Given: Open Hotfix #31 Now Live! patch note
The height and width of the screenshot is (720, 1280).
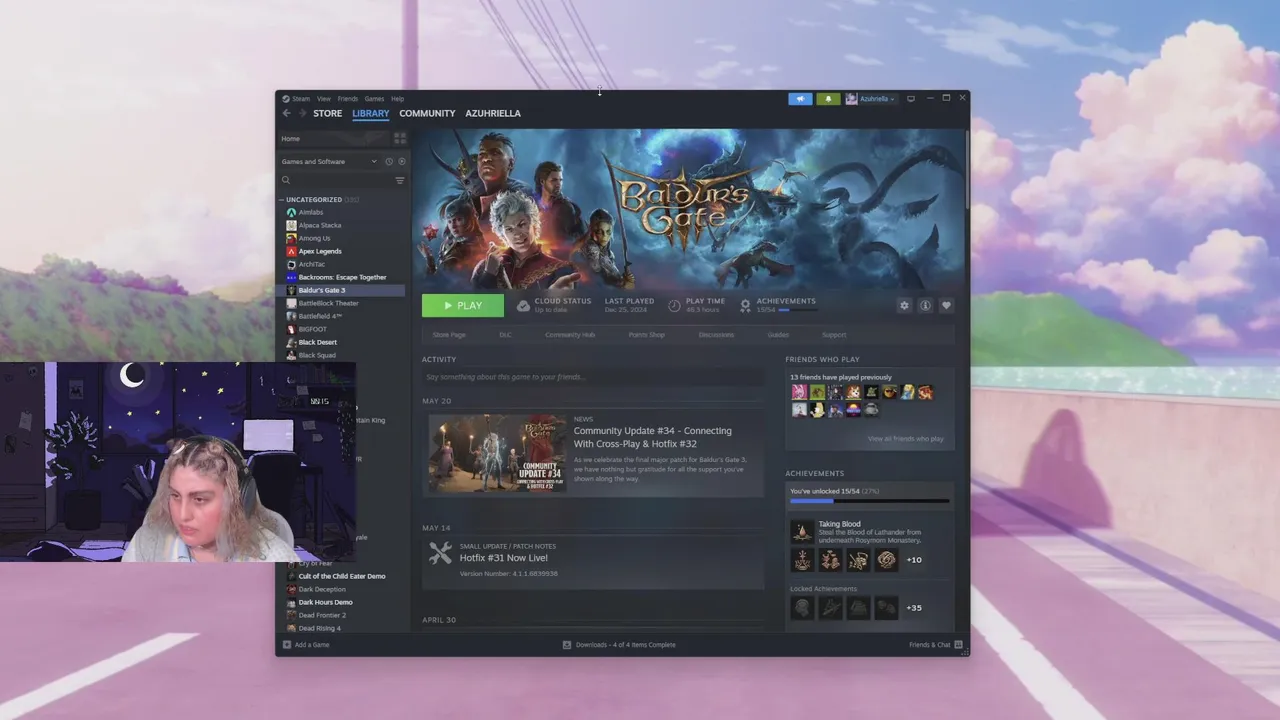Looking at the screenshot, I should [x=504, y=558].
